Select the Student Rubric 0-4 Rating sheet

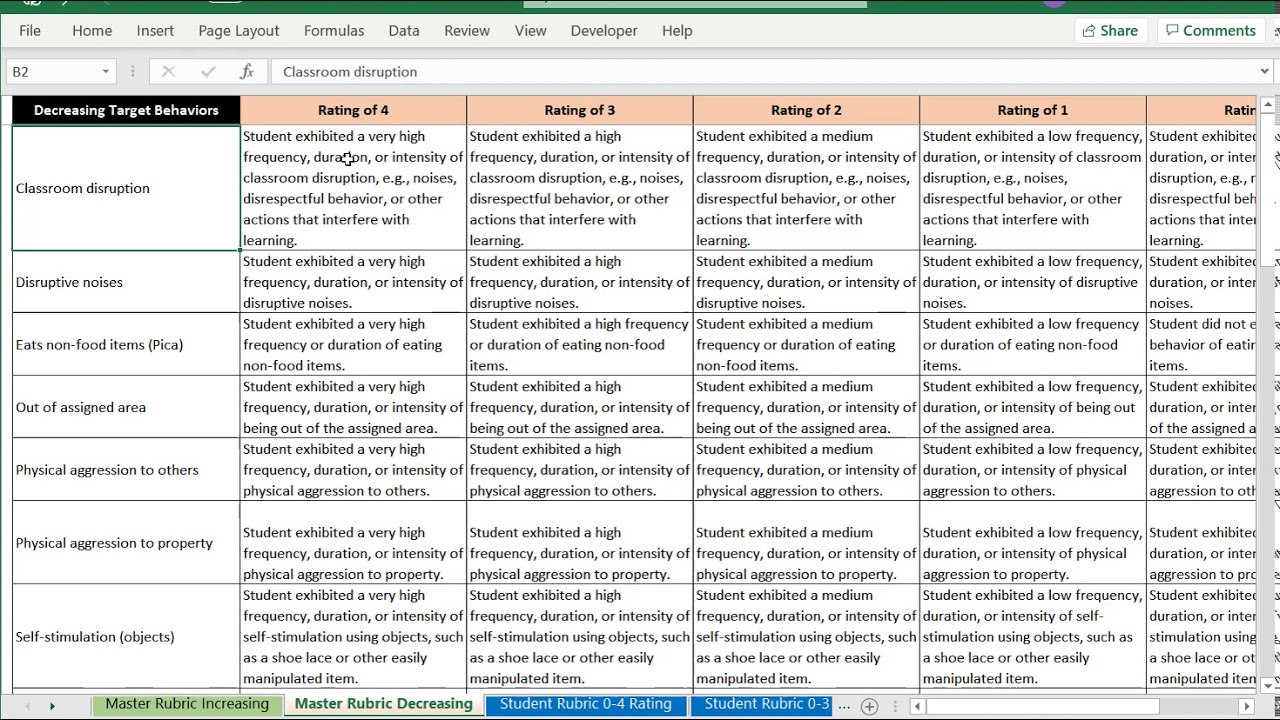click(585, 704)
